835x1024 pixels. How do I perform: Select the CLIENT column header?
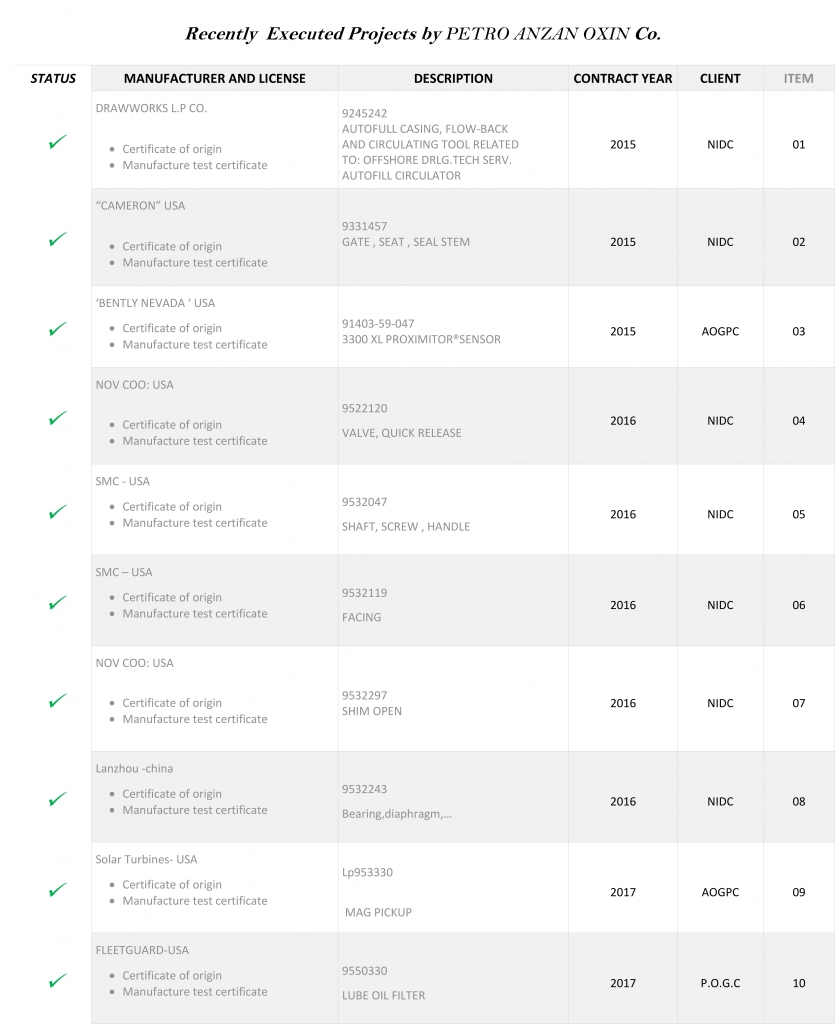click(x=720, y=78)
